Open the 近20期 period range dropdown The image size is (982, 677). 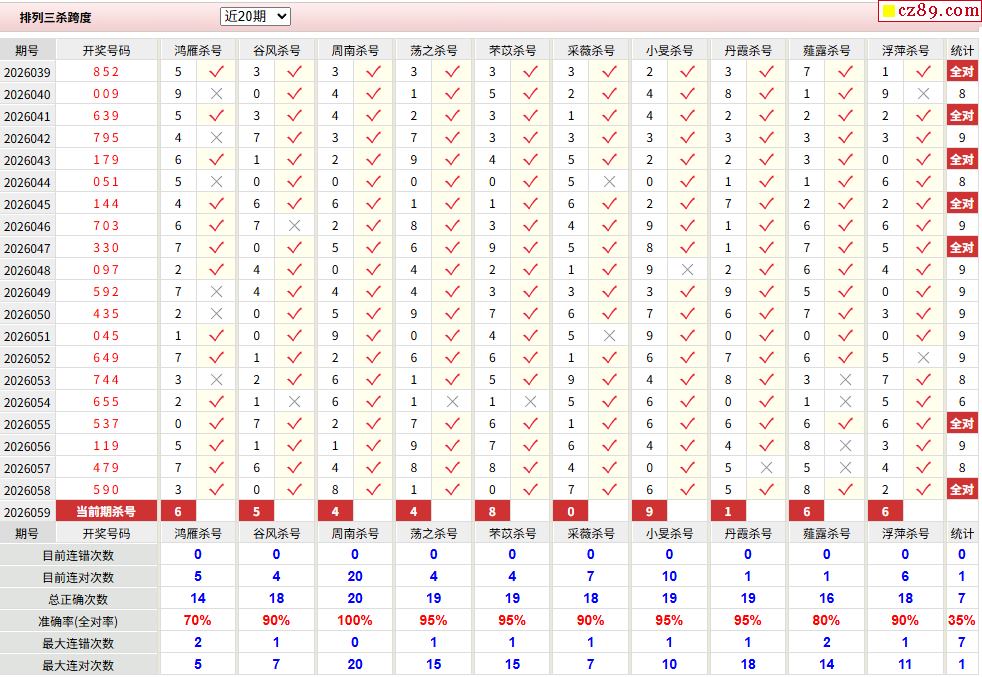click(x=255, y=16)
